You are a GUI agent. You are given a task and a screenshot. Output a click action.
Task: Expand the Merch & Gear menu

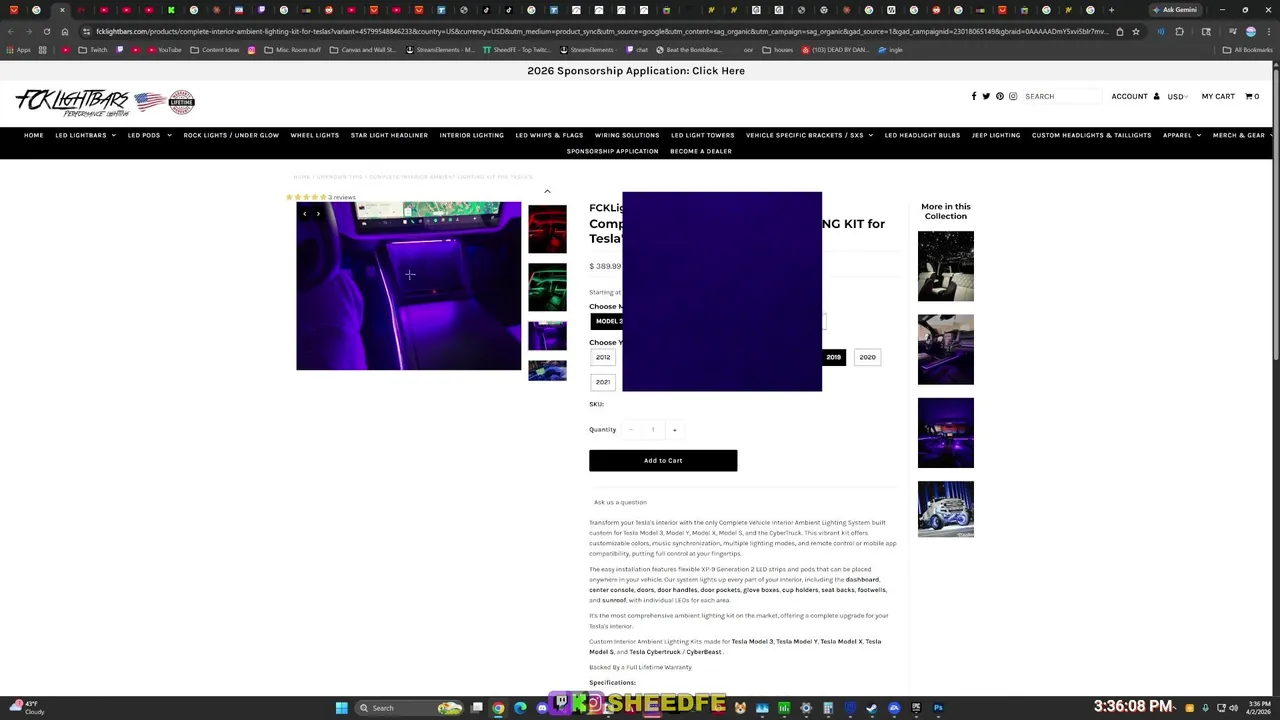pos(1241,135)
